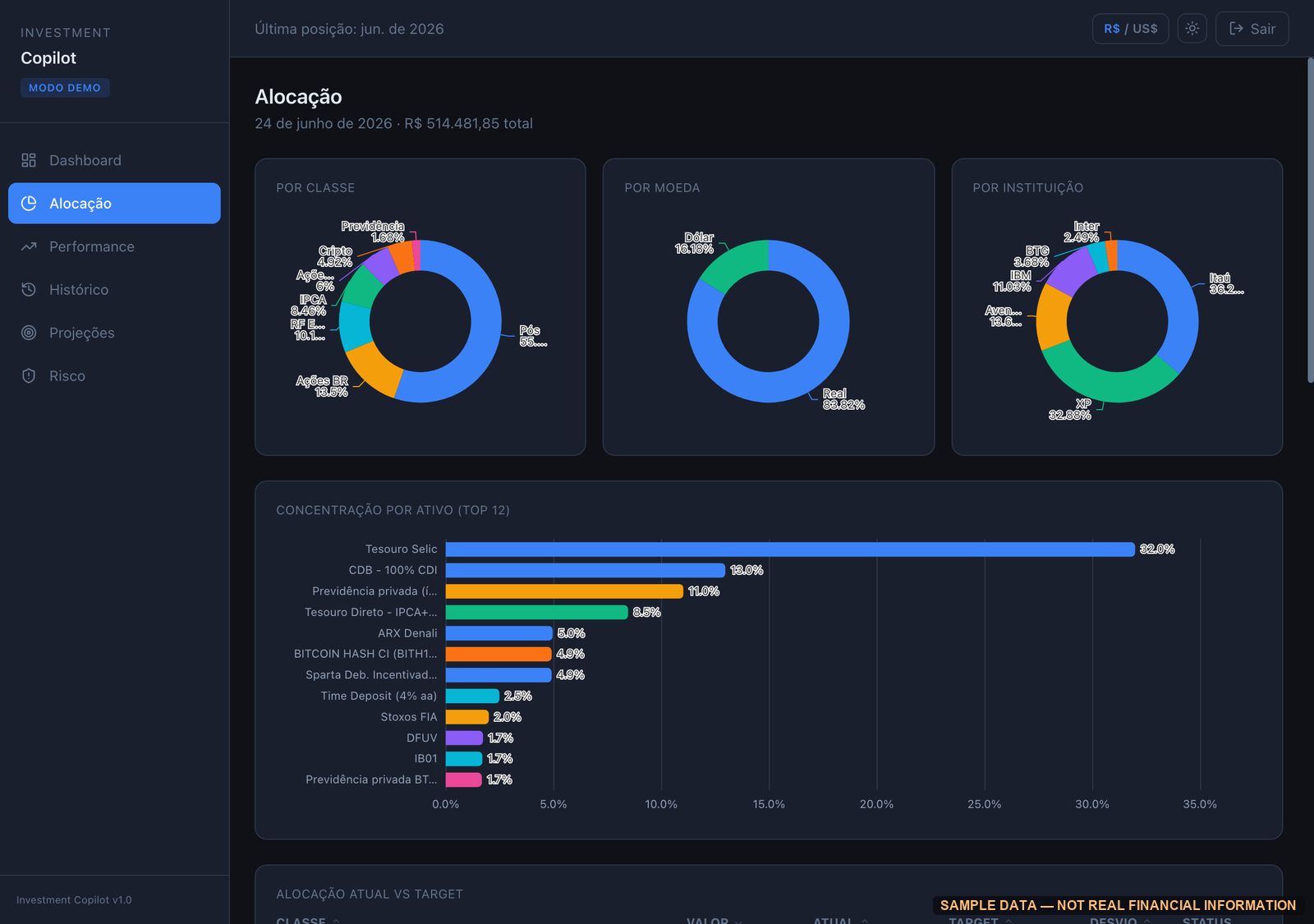Screen dimensions: 1314x924
Task: Click the Alocação pie chart icon
Action: pyautogui.click(x=29, y=203)
